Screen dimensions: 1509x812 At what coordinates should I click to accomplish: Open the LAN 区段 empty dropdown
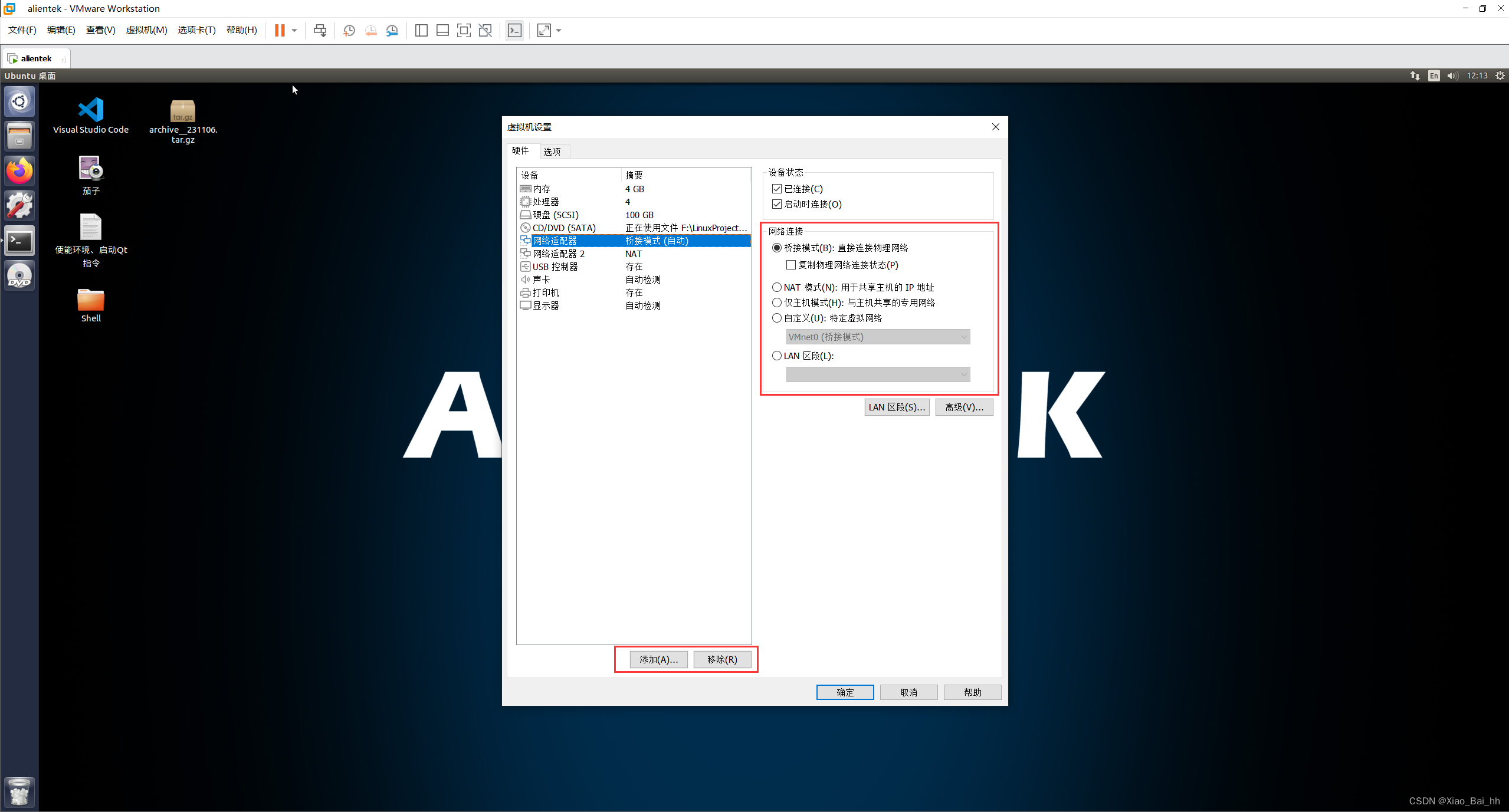(x=878, y=374)
